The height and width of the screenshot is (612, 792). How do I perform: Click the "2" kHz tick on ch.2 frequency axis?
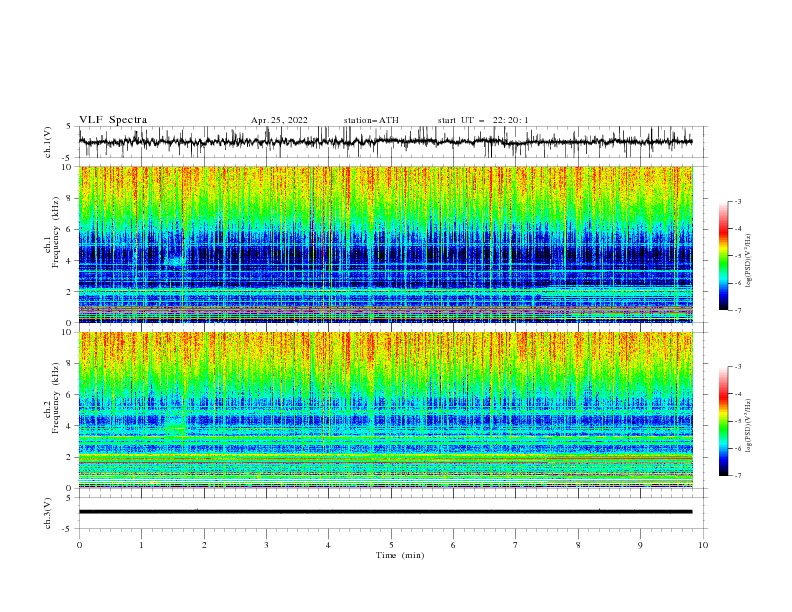(x=70, y=457)
